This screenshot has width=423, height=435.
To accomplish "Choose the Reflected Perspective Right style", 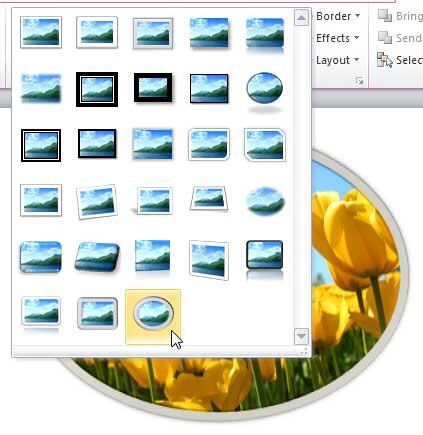I will [153, 257].
